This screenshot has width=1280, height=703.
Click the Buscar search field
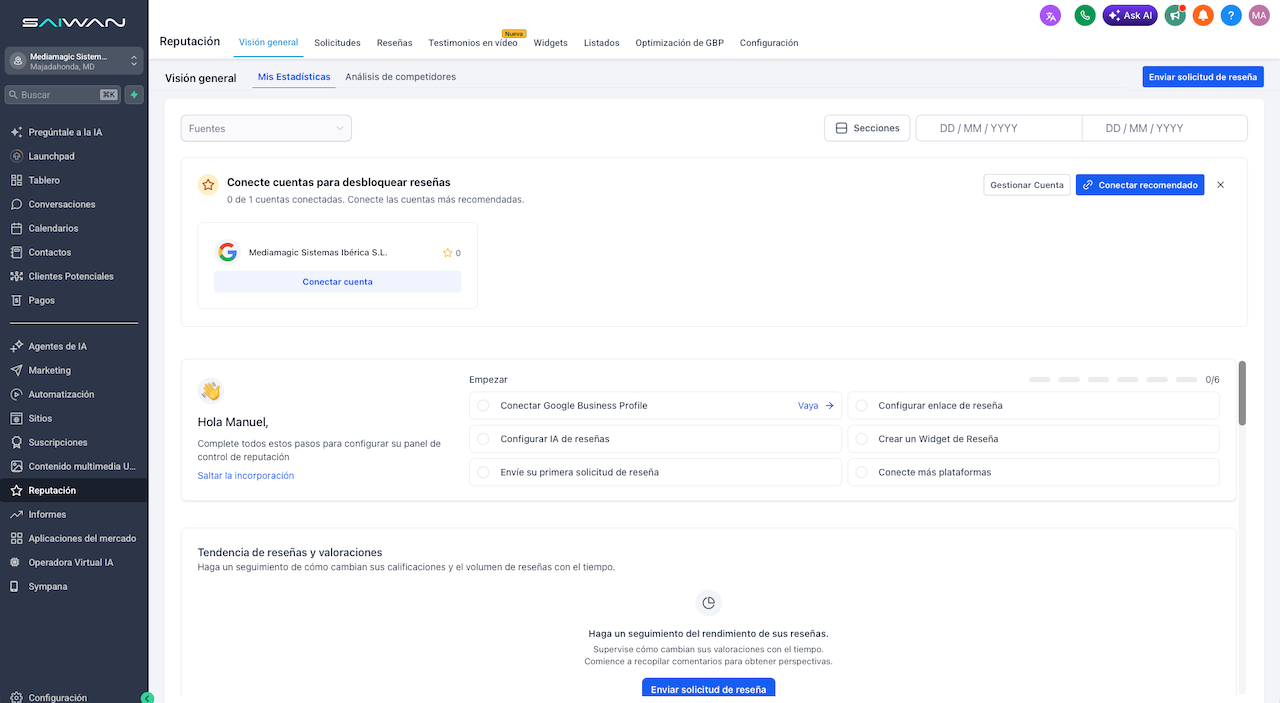62,95
